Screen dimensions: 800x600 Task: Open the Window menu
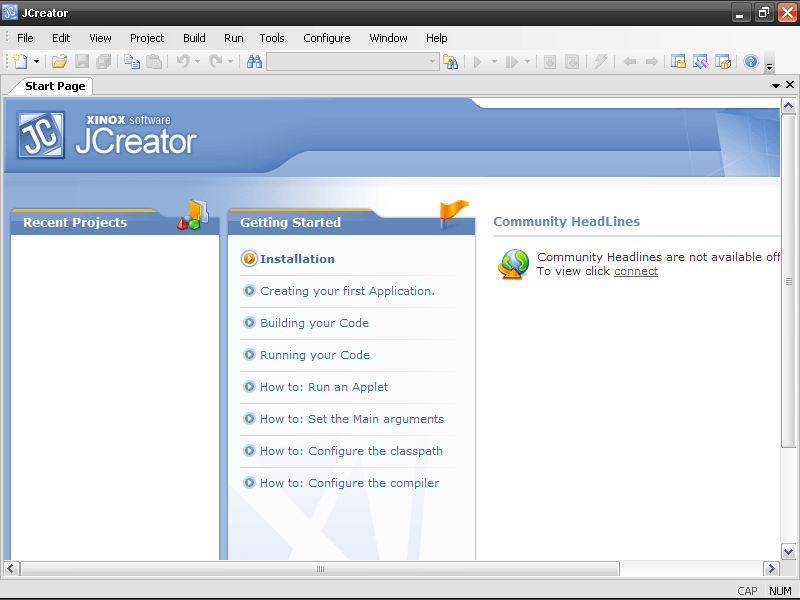[x=388, y=38]
